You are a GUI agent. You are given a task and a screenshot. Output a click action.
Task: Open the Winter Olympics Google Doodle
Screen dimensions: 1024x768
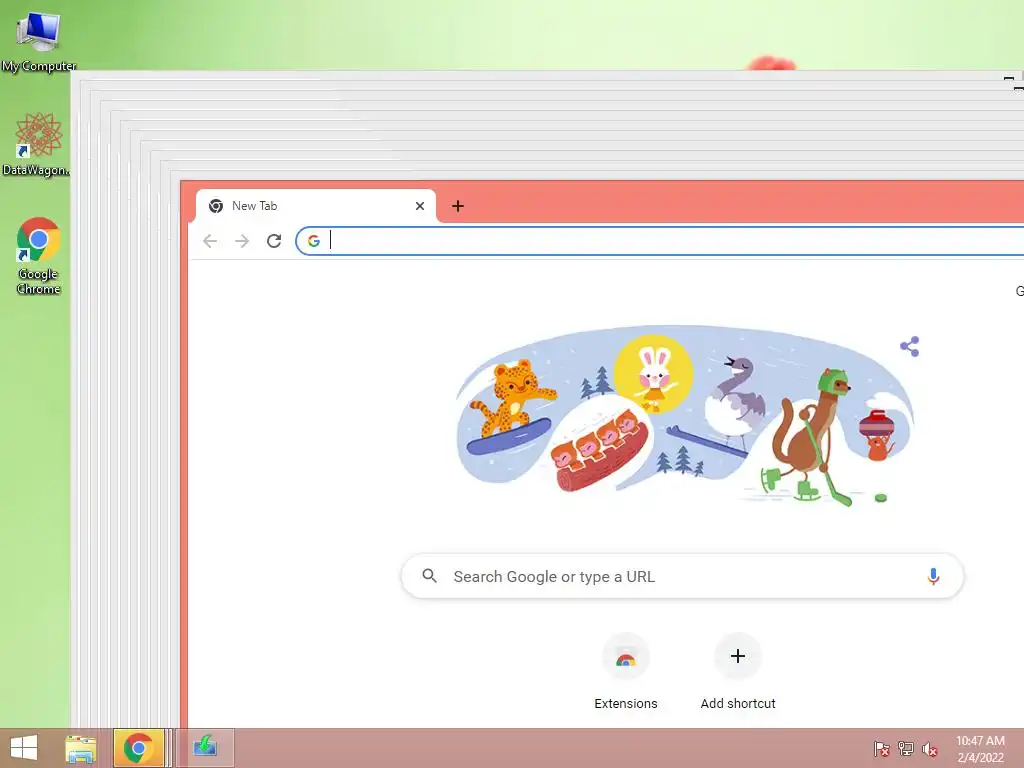[x=683, y=416]
